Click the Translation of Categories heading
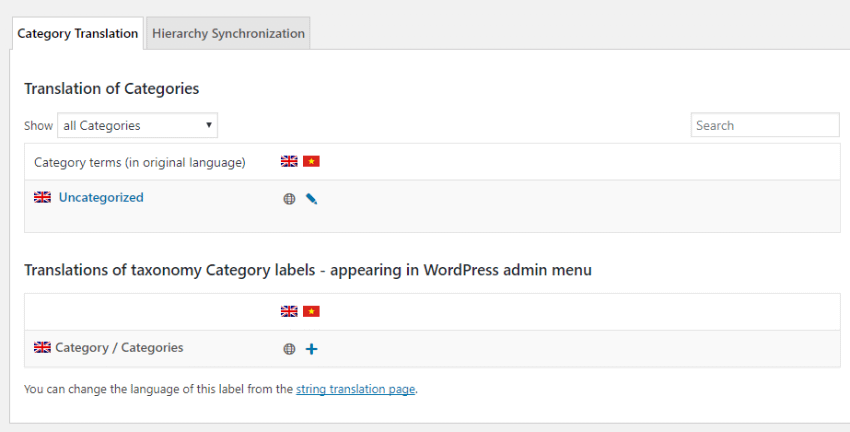850x432 pixels. [x=112, y=89]
